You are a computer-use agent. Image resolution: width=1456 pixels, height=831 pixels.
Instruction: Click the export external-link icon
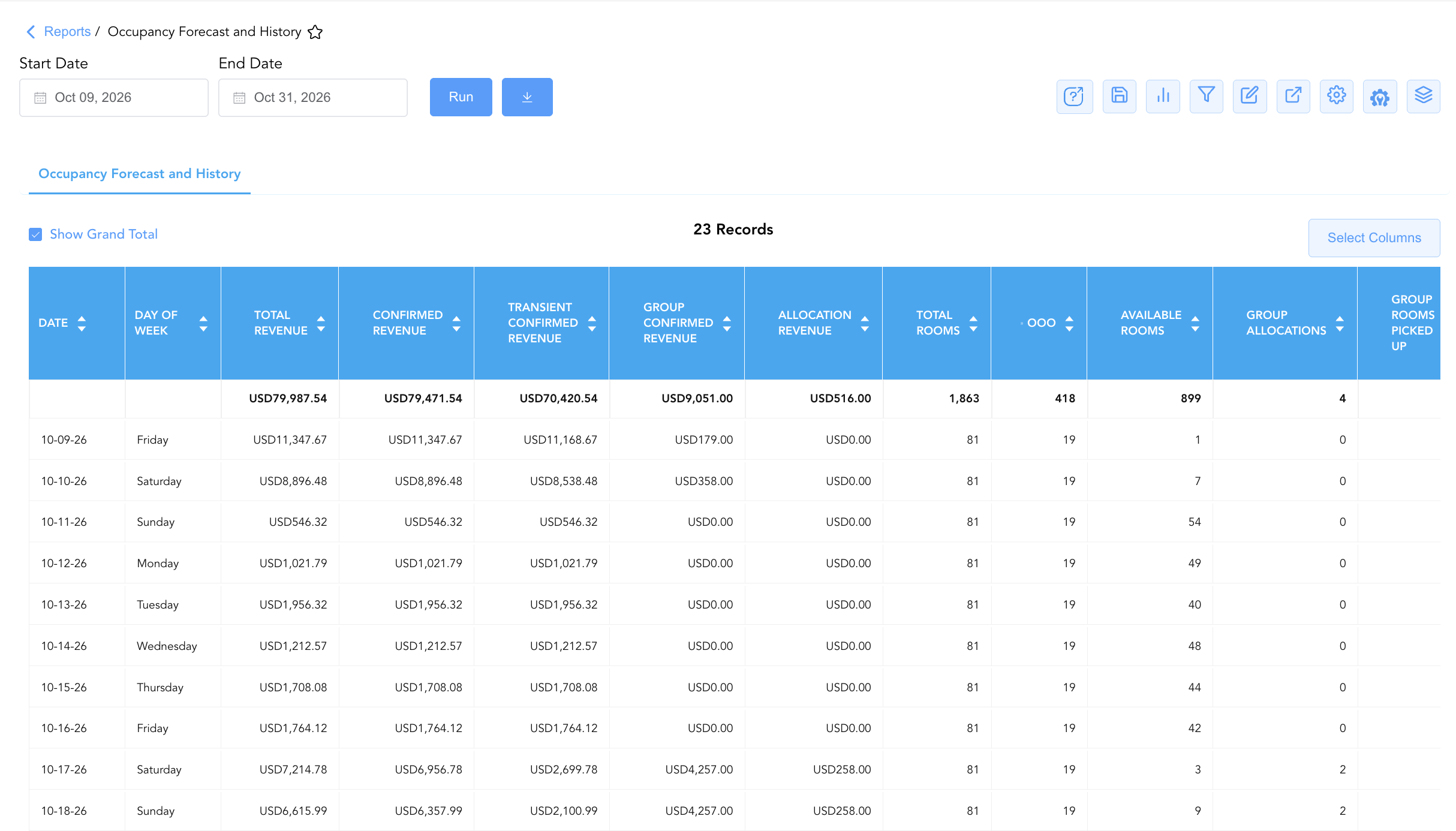pyautogui.click(x=1293, y=97)
